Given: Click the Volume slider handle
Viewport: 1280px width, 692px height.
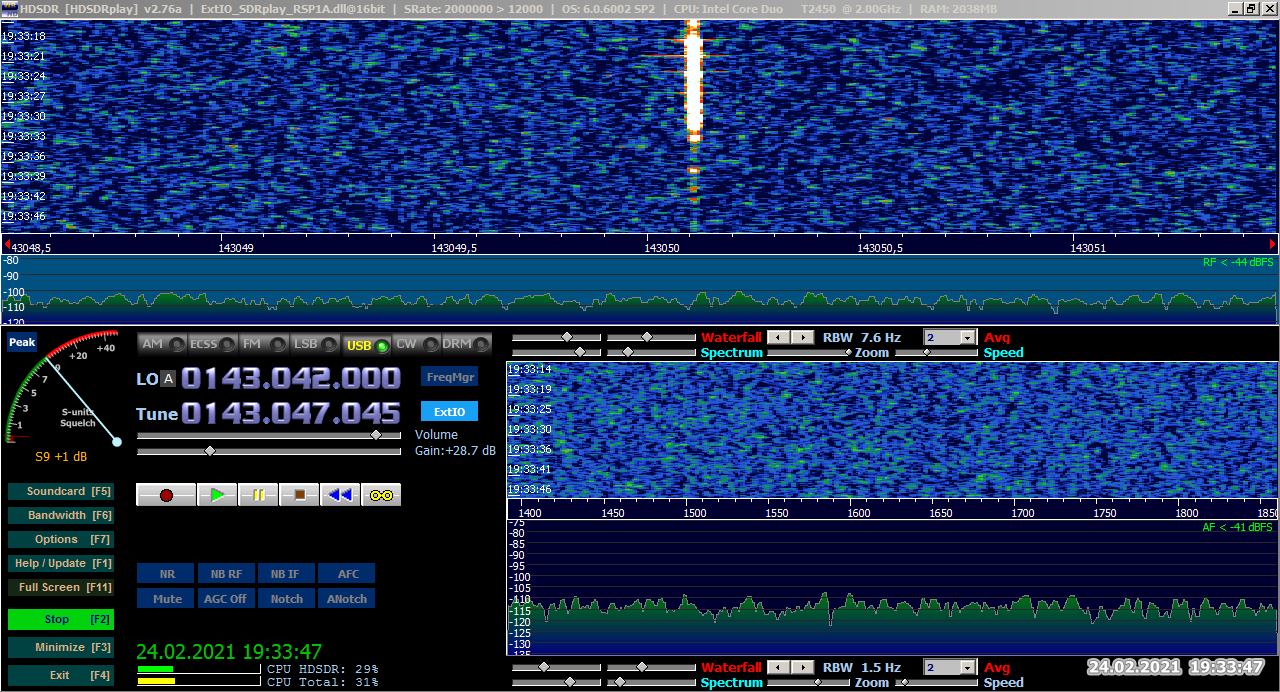Looking at the screenshot, I should pyautogui.click(x=376, y=435).
